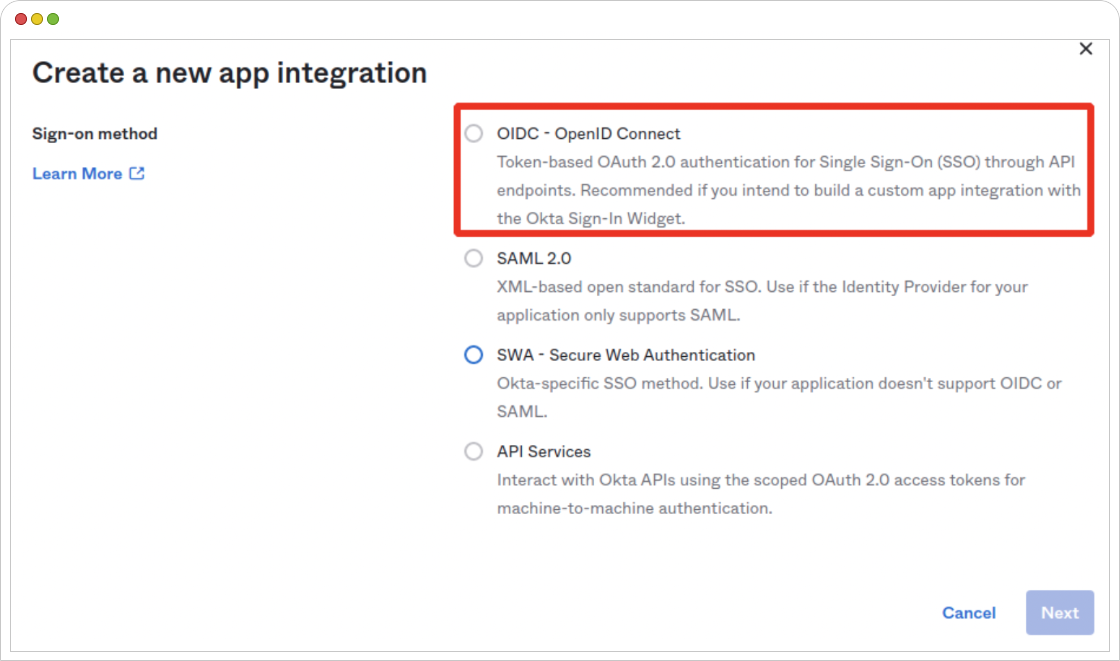Click the Okta-specific SSO method description
The image size is (1120, 661).
pos(779,397)
